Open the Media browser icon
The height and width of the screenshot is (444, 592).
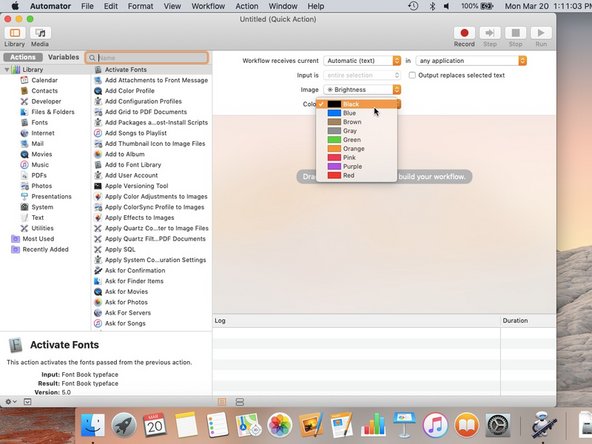tap(40, 33)
